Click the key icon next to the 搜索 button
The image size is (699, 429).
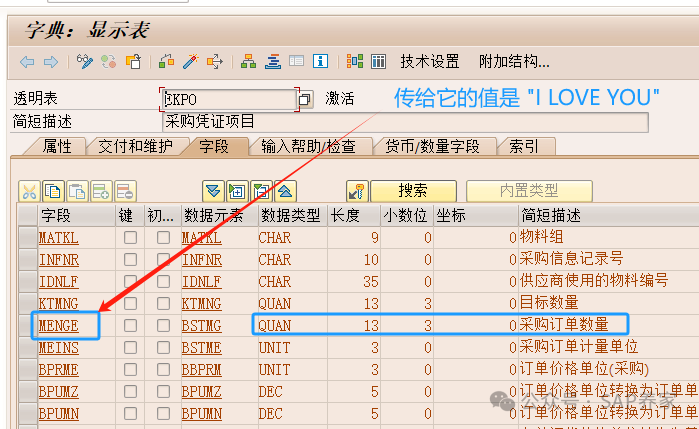[357, 192]
